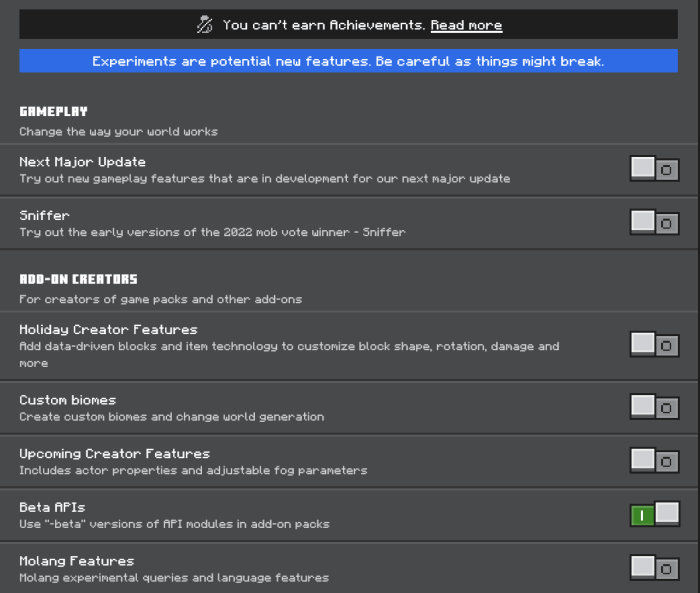Click the Molang Features label
Screen dimensions: 700x593
click(76, 561)
